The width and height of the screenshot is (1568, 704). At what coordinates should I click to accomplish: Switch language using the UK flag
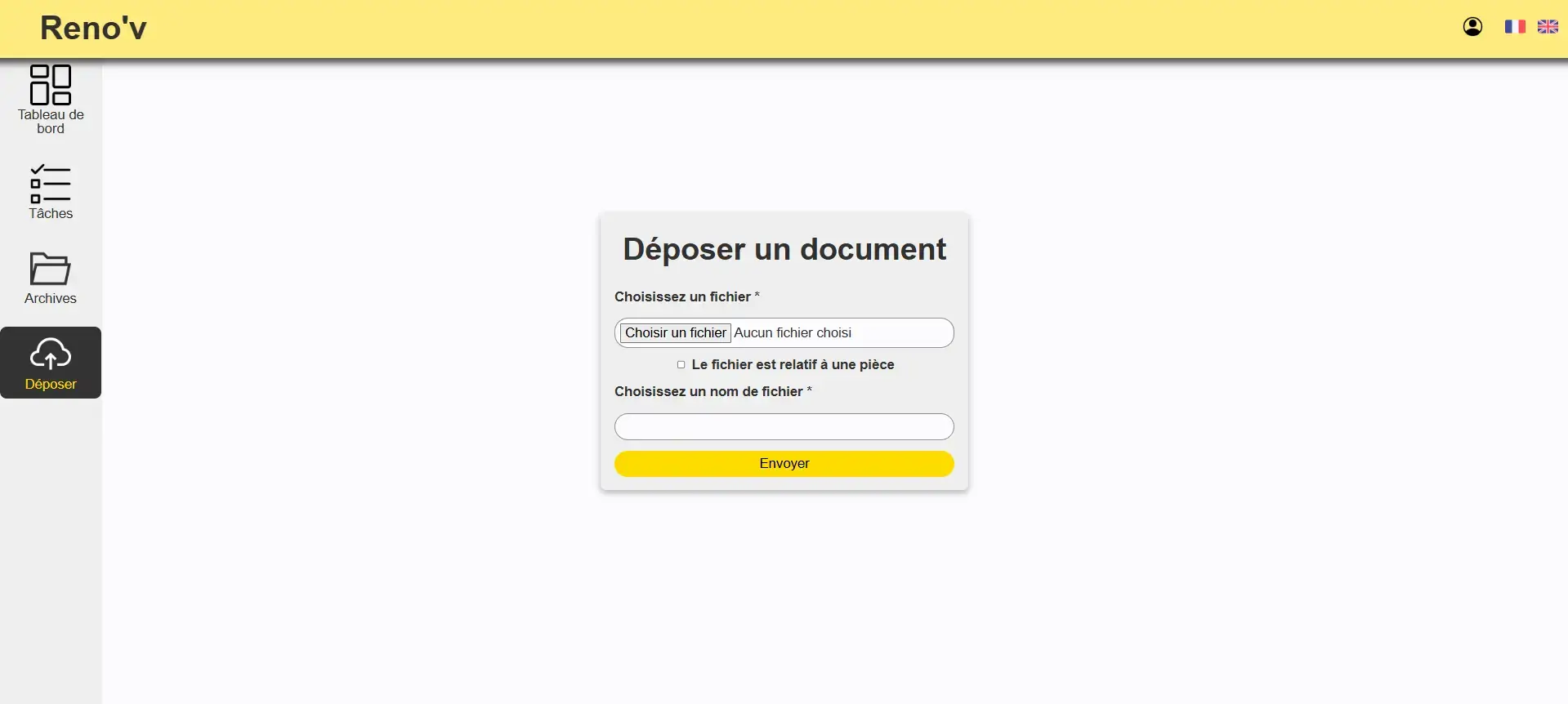point(1548,27)
